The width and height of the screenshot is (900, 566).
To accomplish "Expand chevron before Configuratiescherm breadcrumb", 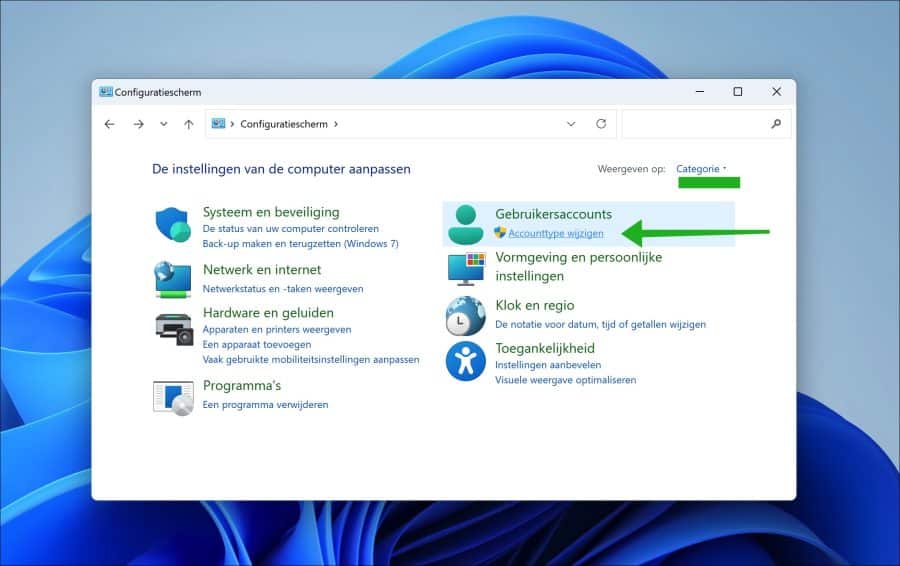I will pos(232,124).
